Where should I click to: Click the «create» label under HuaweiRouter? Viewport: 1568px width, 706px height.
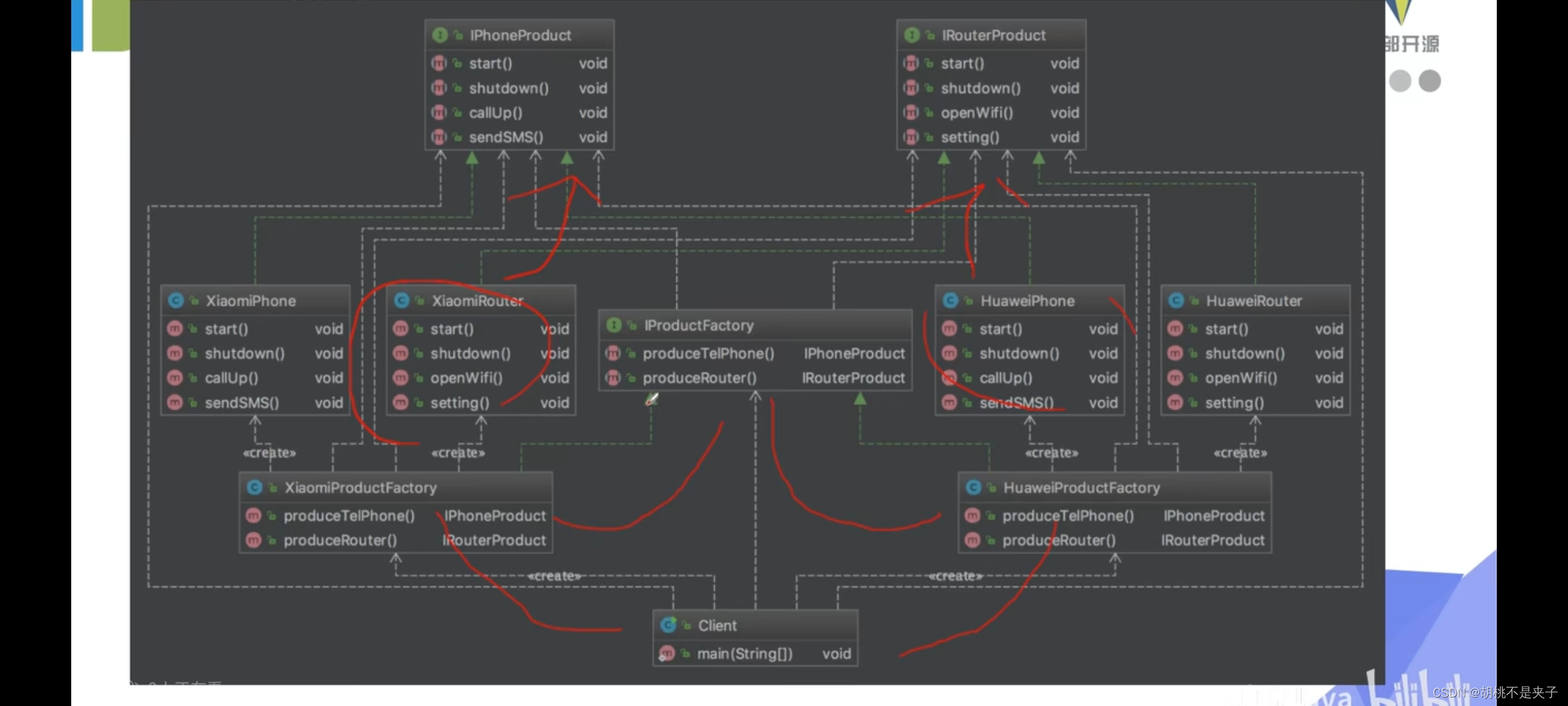[x=1240, y=452]
